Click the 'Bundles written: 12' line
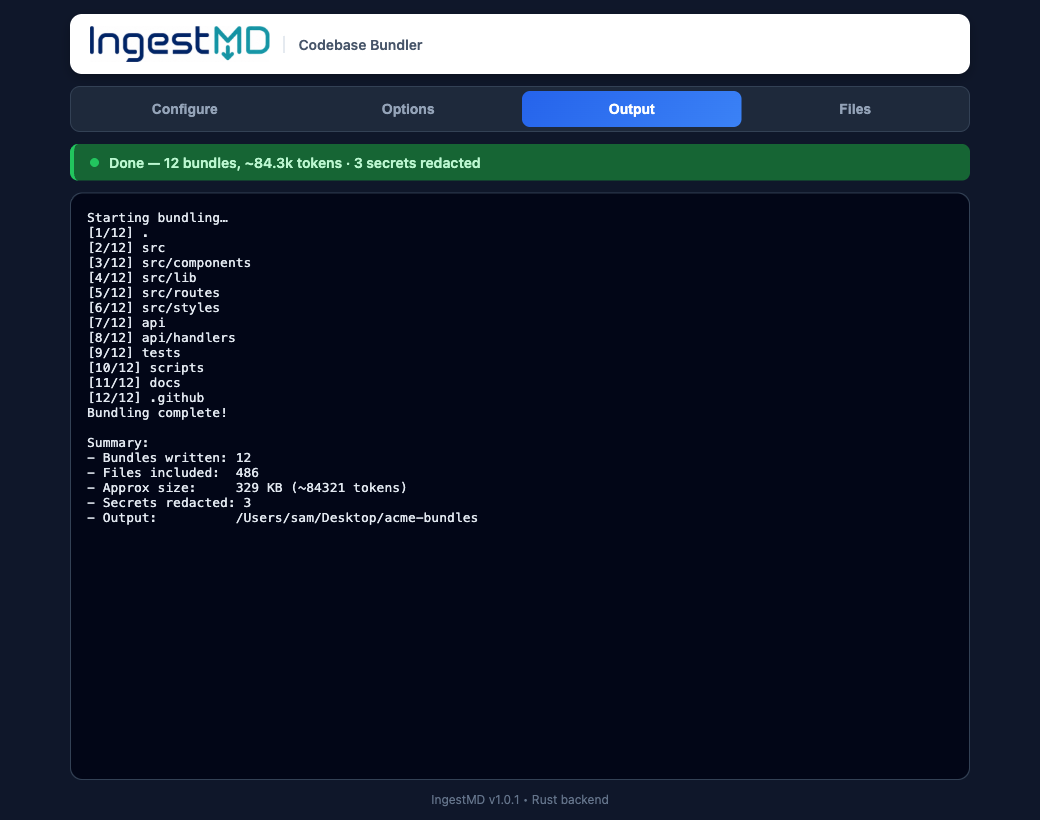Screen dimensions: 1040x820 169,458
